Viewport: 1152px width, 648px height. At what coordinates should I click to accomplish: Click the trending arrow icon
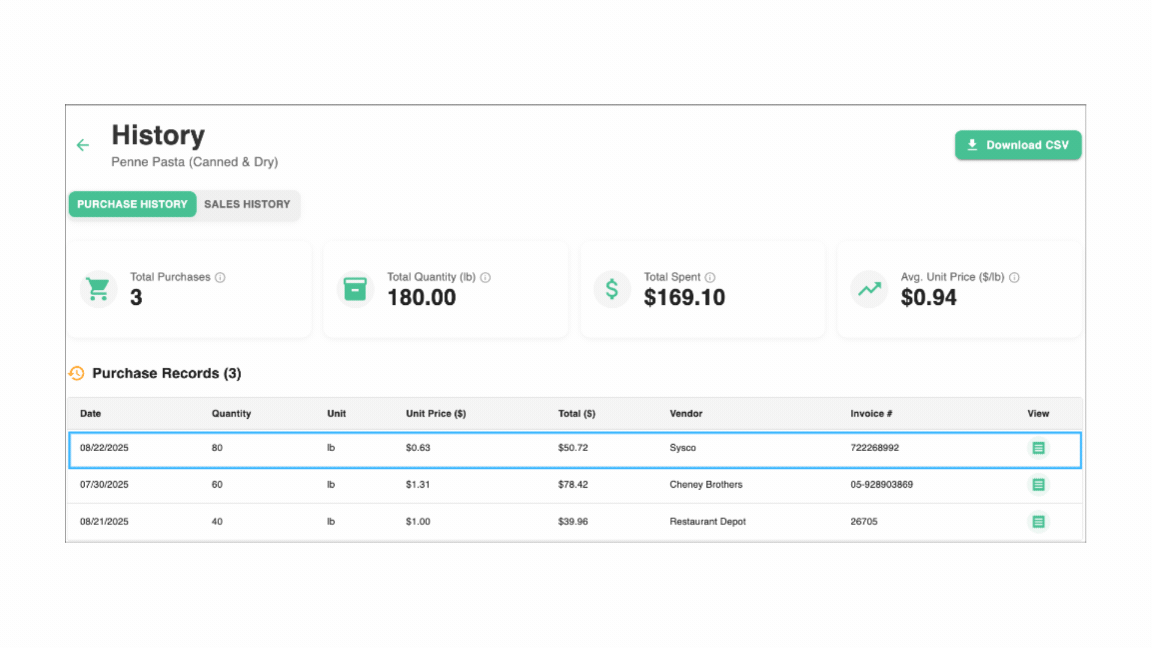click(x=869, y=289)
